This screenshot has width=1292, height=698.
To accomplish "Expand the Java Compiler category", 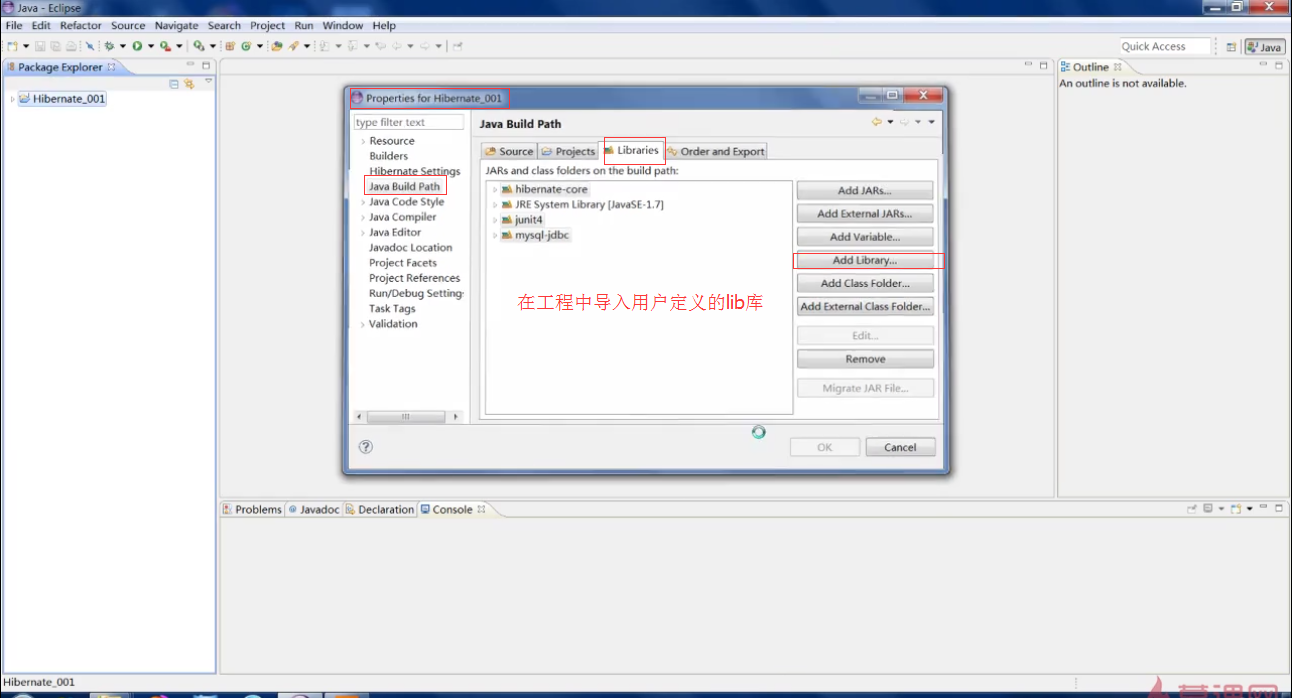I will click(x=363, y=217).
